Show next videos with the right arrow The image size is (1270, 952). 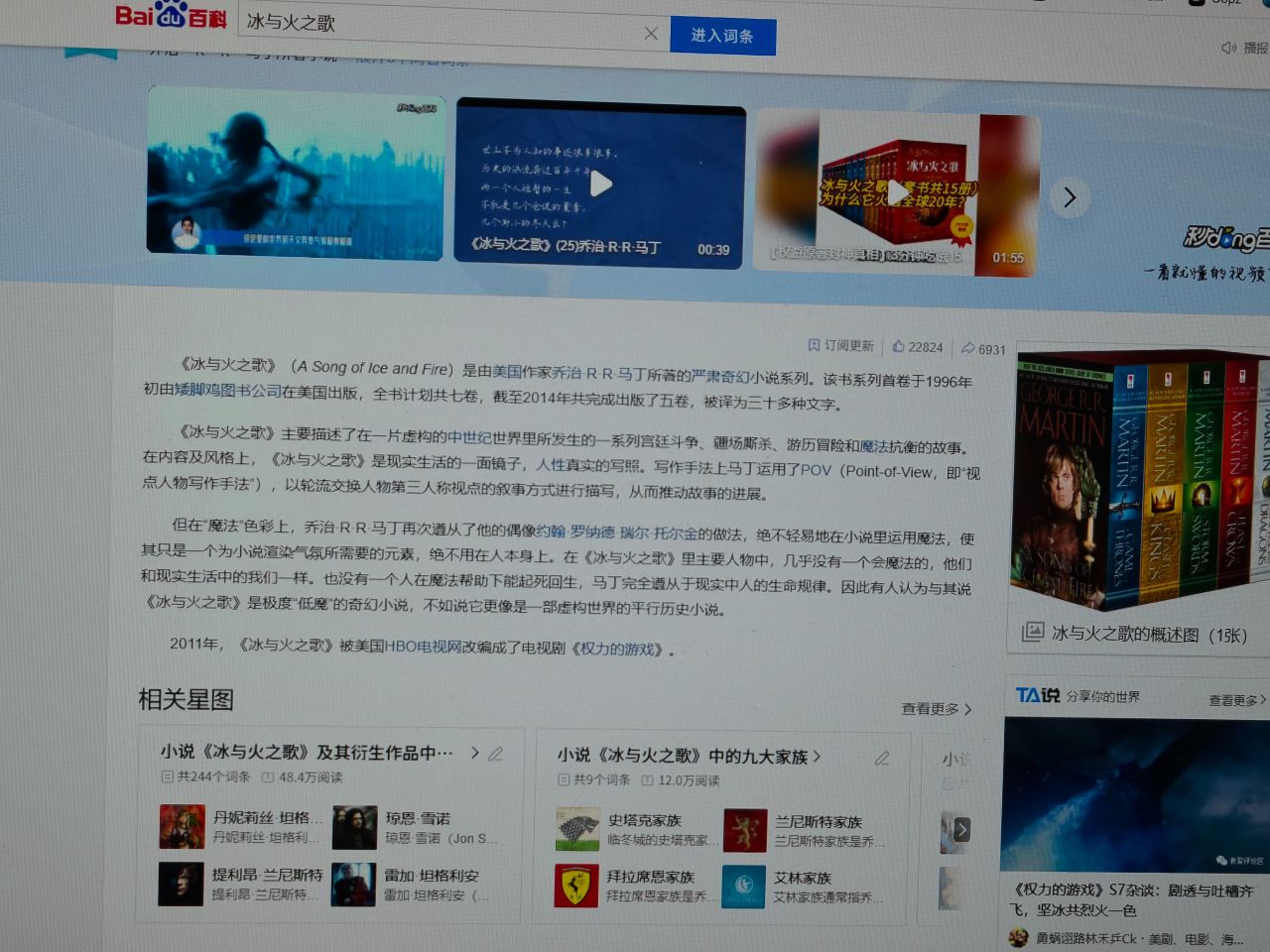tap(1070, 197)
